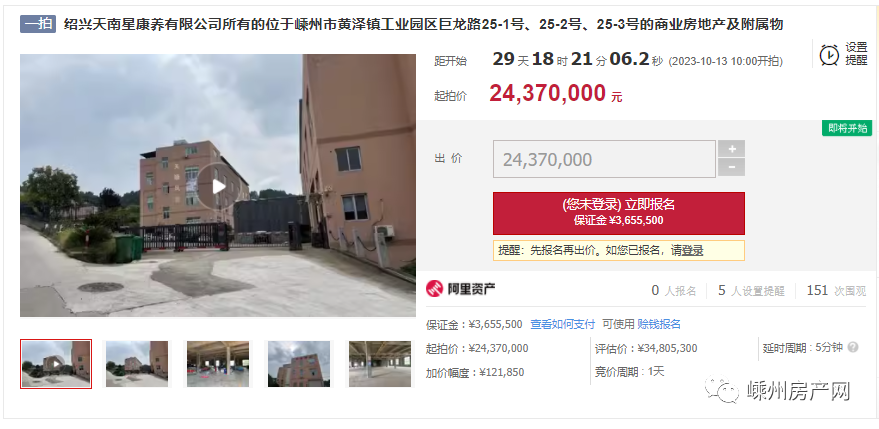Select the fifth empty floor thumbnail
Image resolution: width=879 pixels, height=429 pixels.
click(x=380, y=364)
